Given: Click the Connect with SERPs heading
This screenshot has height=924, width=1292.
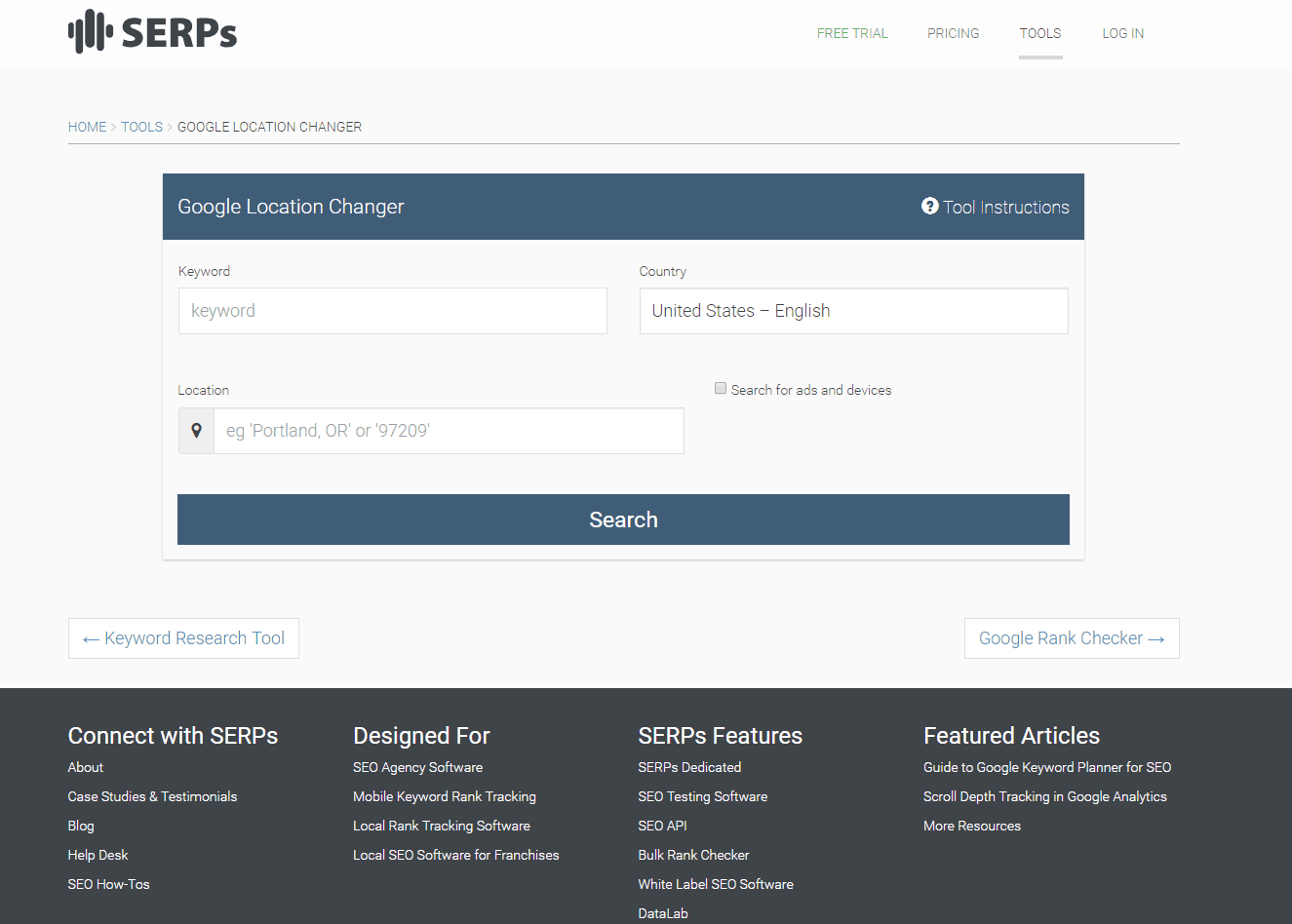Looking at the screenshot, I should click(173, 736).
